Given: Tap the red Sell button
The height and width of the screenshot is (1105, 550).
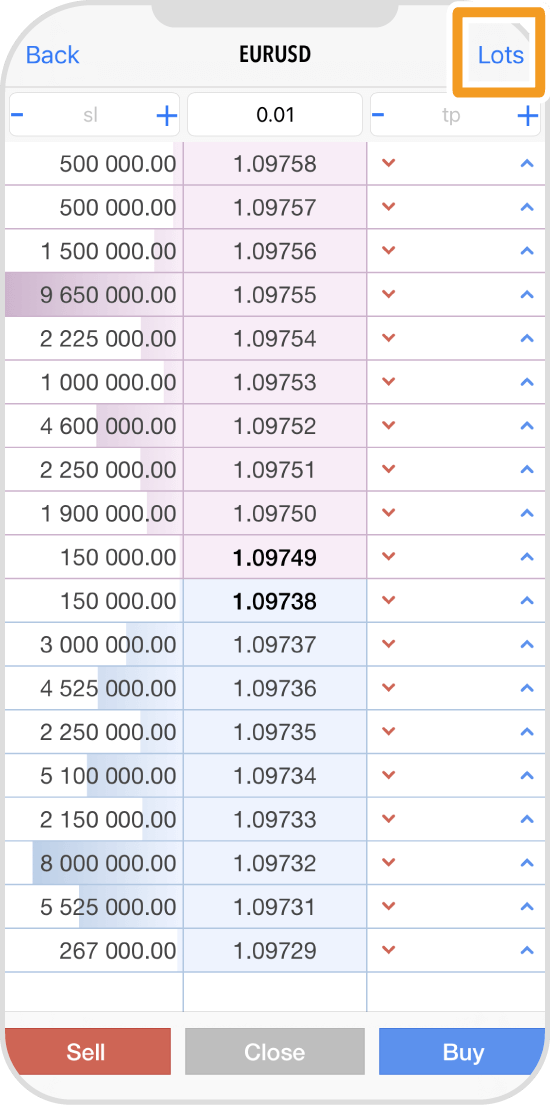Looking at the screenshot, I should click(87, 1051).
